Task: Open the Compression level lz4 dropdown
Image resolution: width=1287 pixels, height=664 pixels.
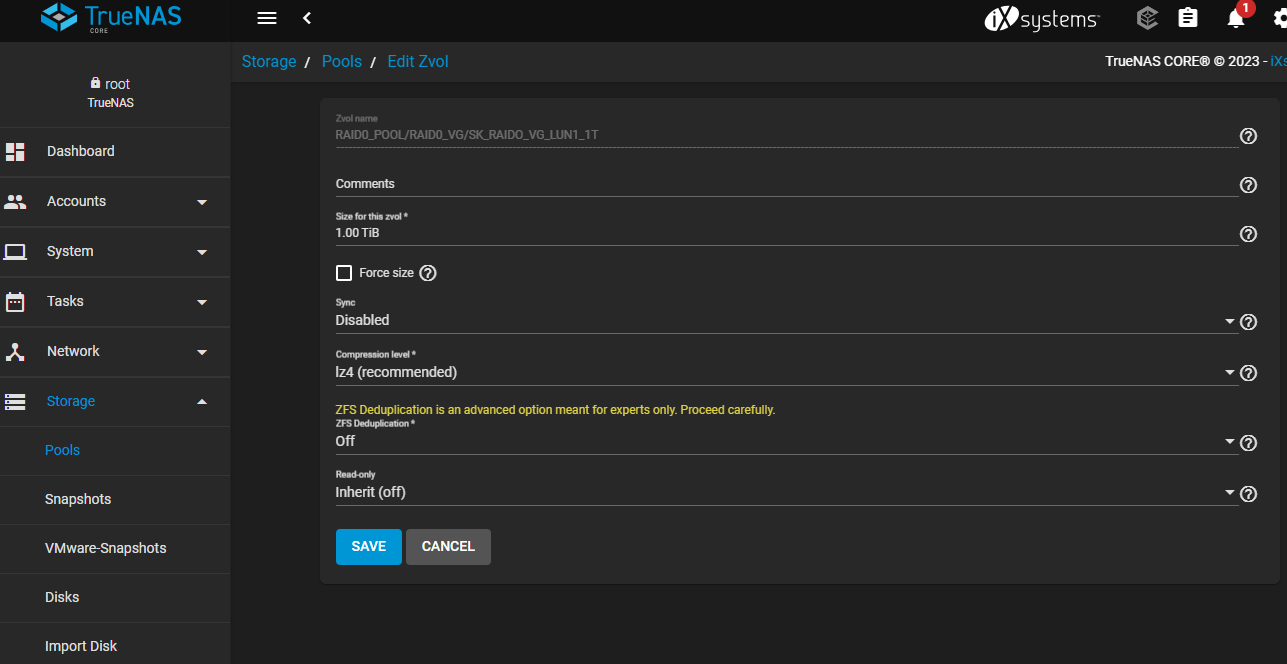Action: coord(786,372)
